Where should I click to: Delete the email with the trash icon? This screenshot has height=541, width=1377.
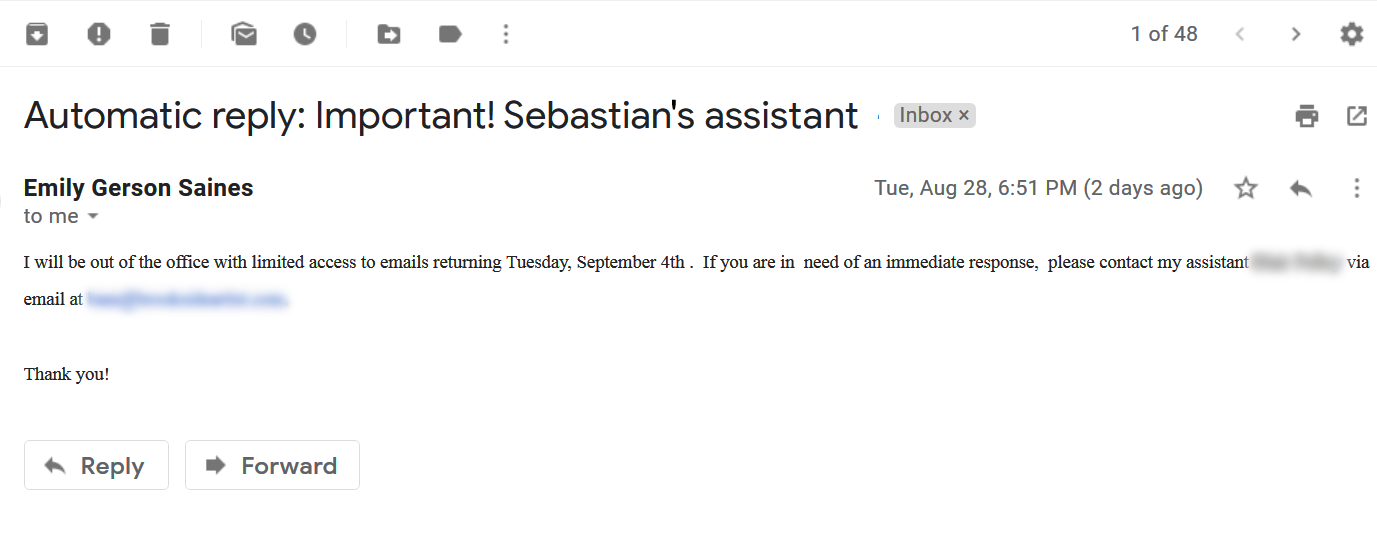pos(160,34)
